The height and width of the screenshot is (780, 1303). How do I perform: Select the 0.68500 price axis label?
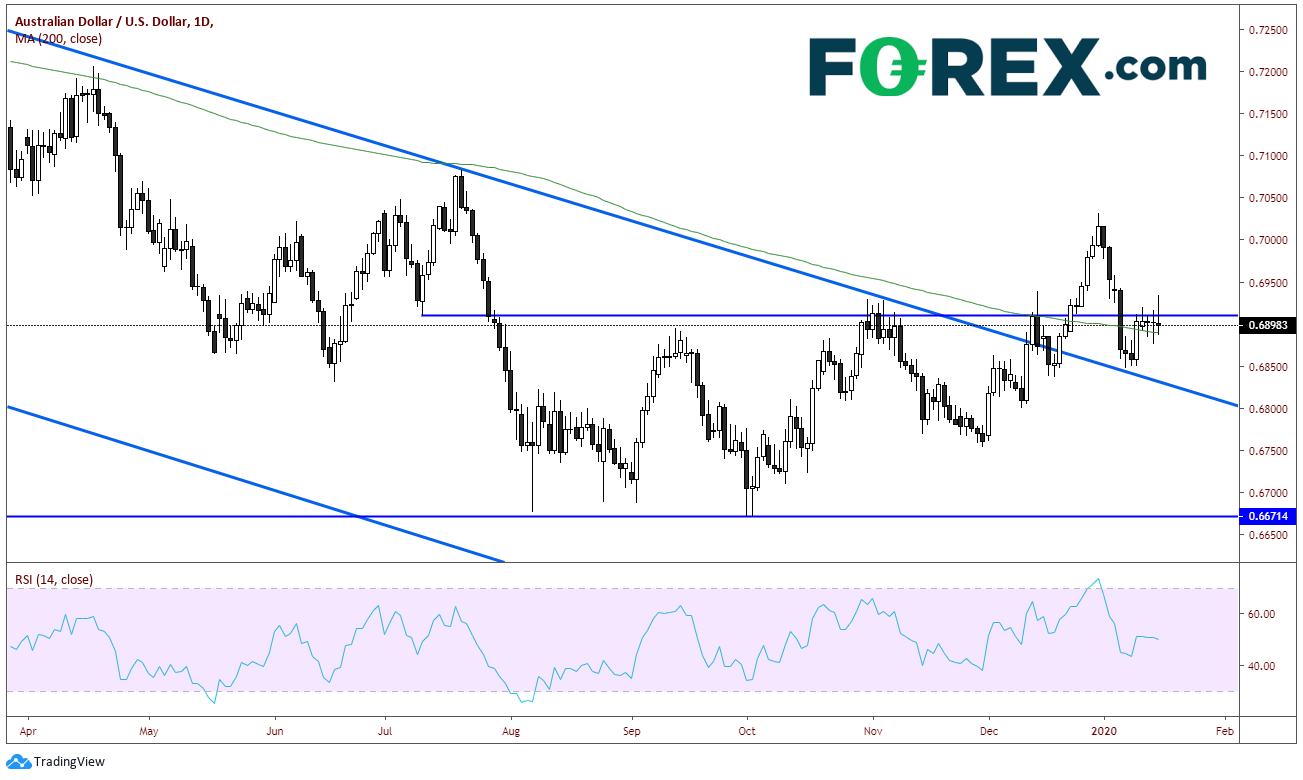[1266, 367]
